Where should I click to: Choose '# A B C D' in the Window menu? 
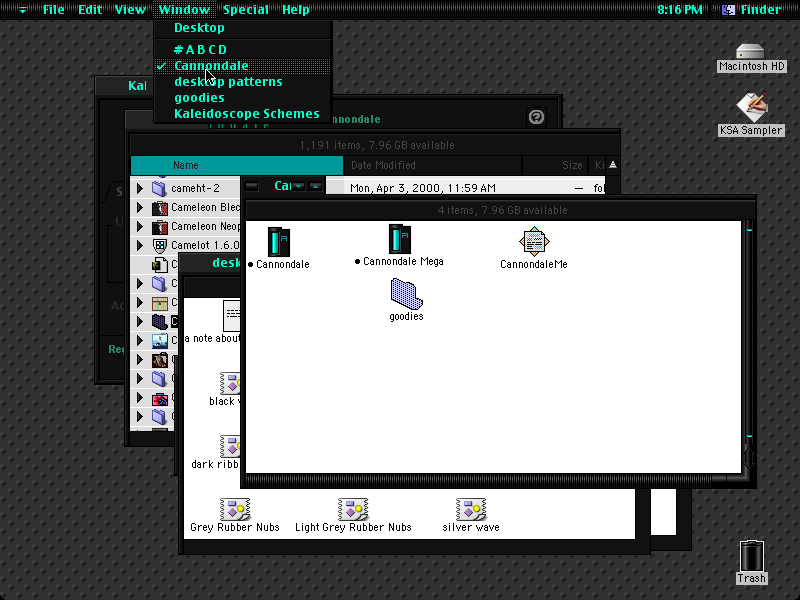point(243,49)
